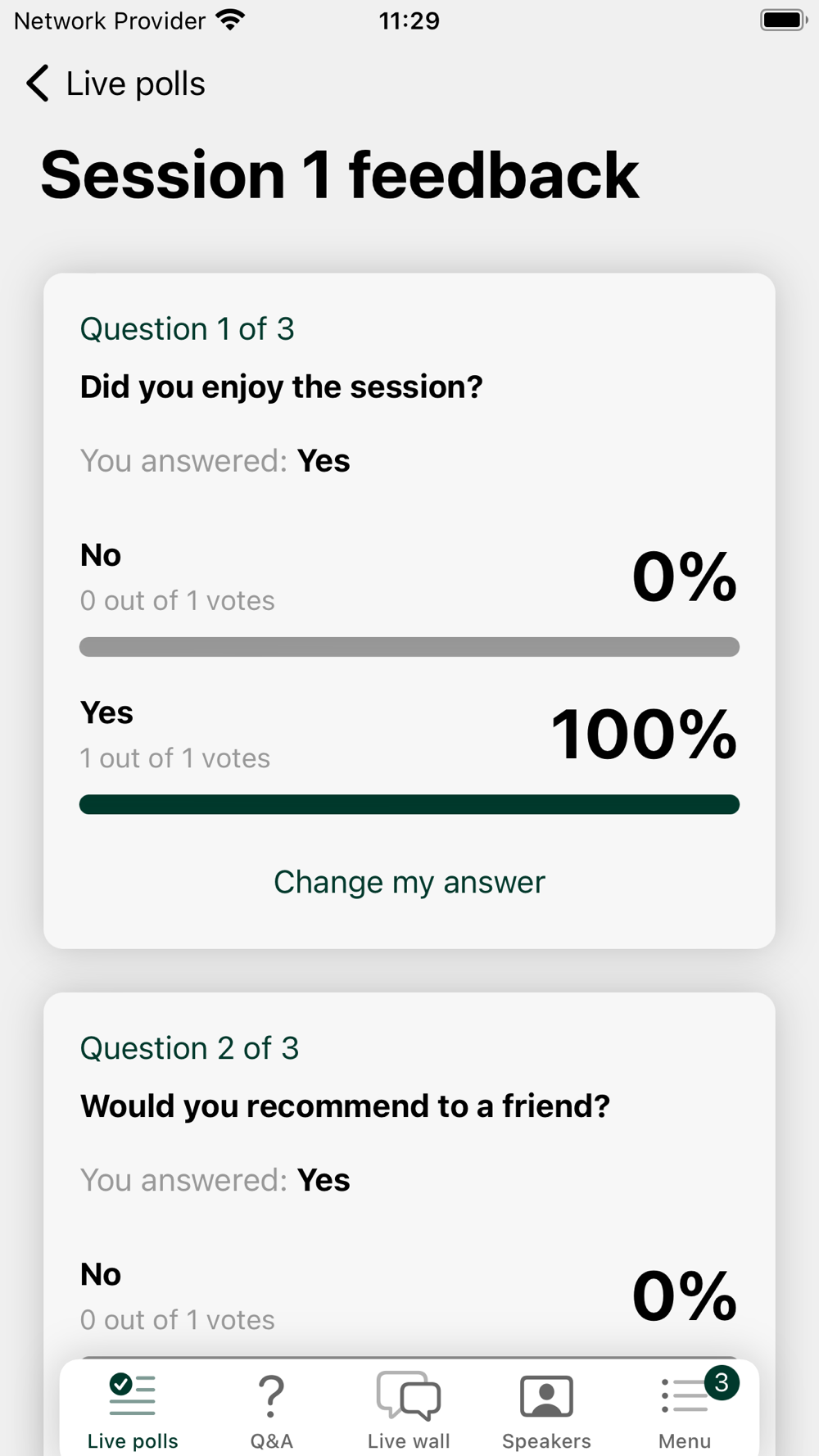Open the Q&A question mark icon
Screen dimensions: 819x1456
pyautogui.click(x=271, y=1396)
